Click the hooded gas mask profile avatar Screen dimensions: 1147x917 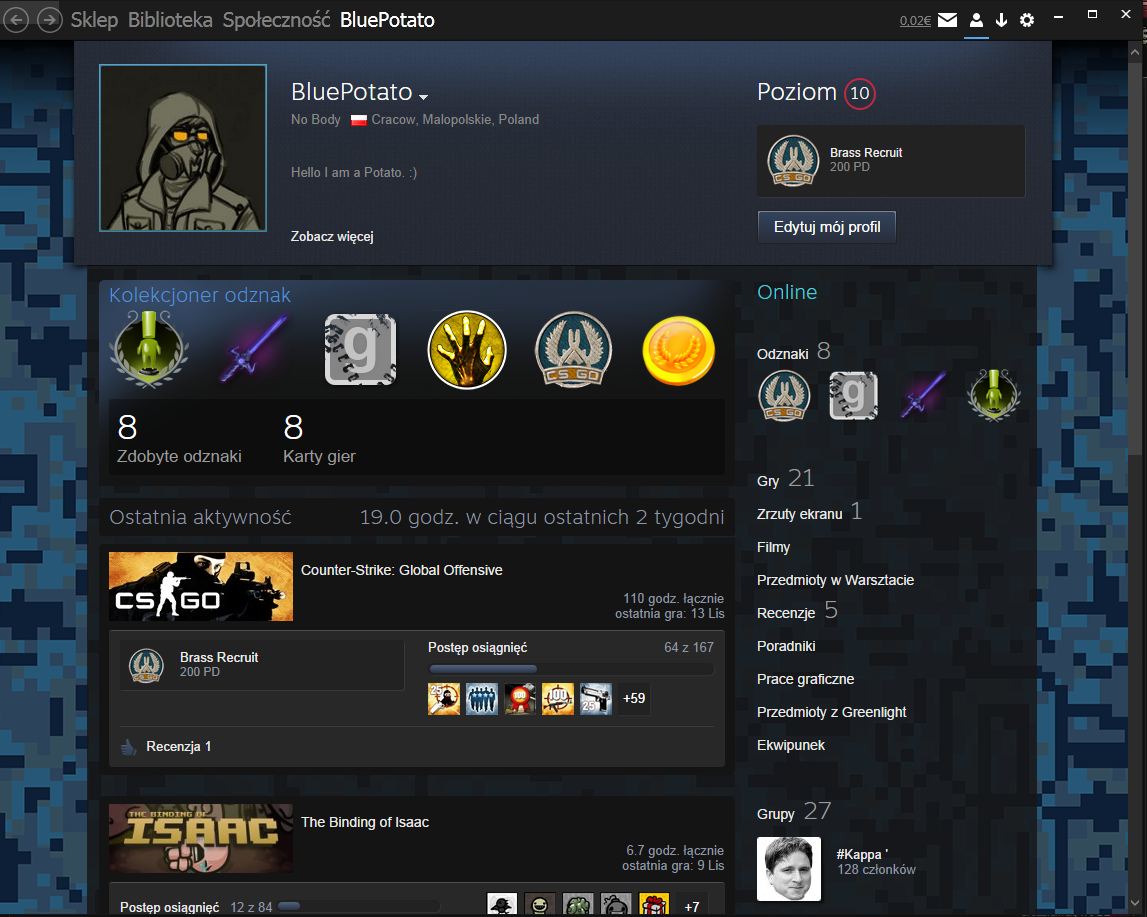coord(183,148)
